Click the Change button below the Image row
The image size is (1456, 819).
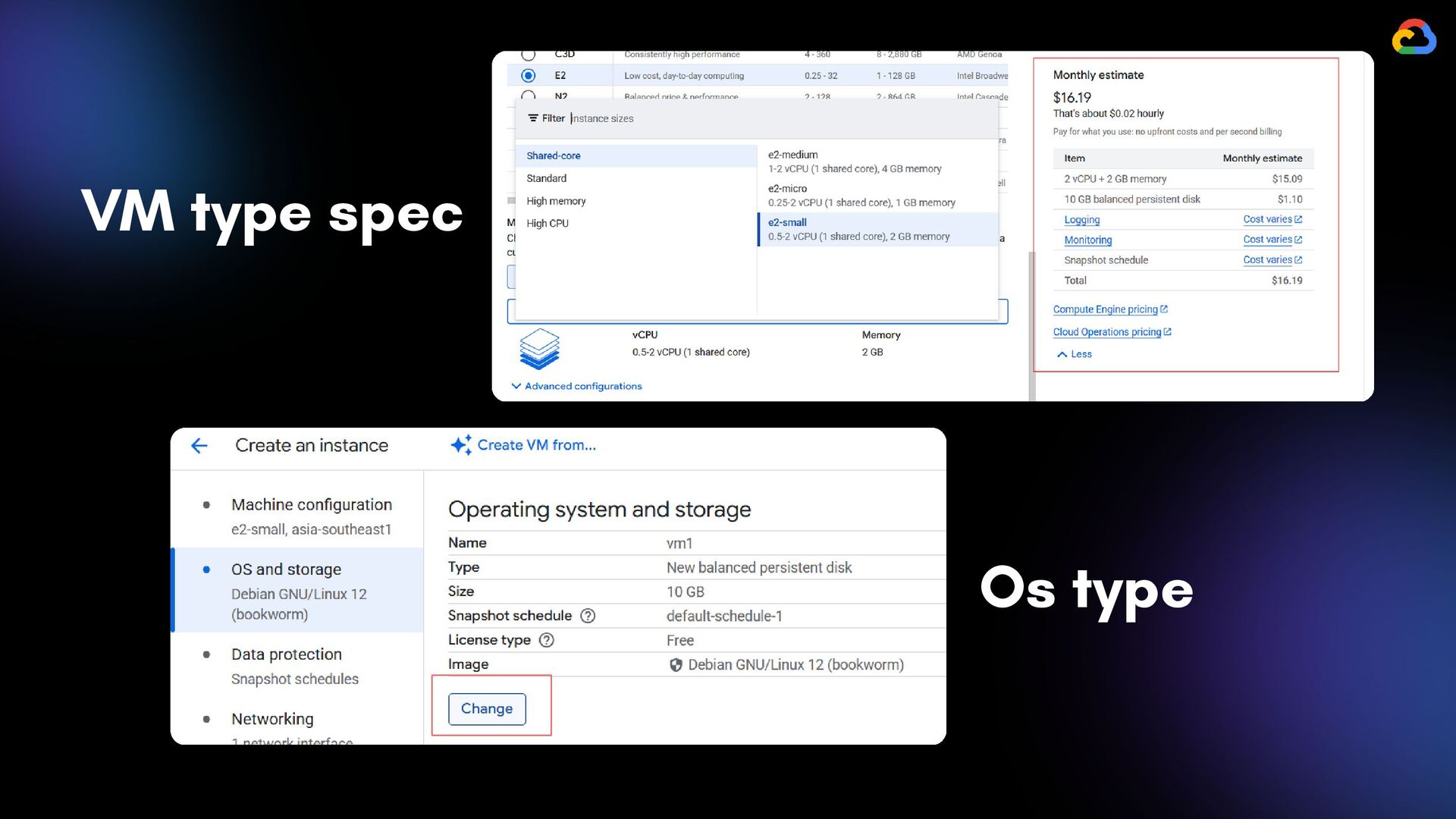coord(486,708)
